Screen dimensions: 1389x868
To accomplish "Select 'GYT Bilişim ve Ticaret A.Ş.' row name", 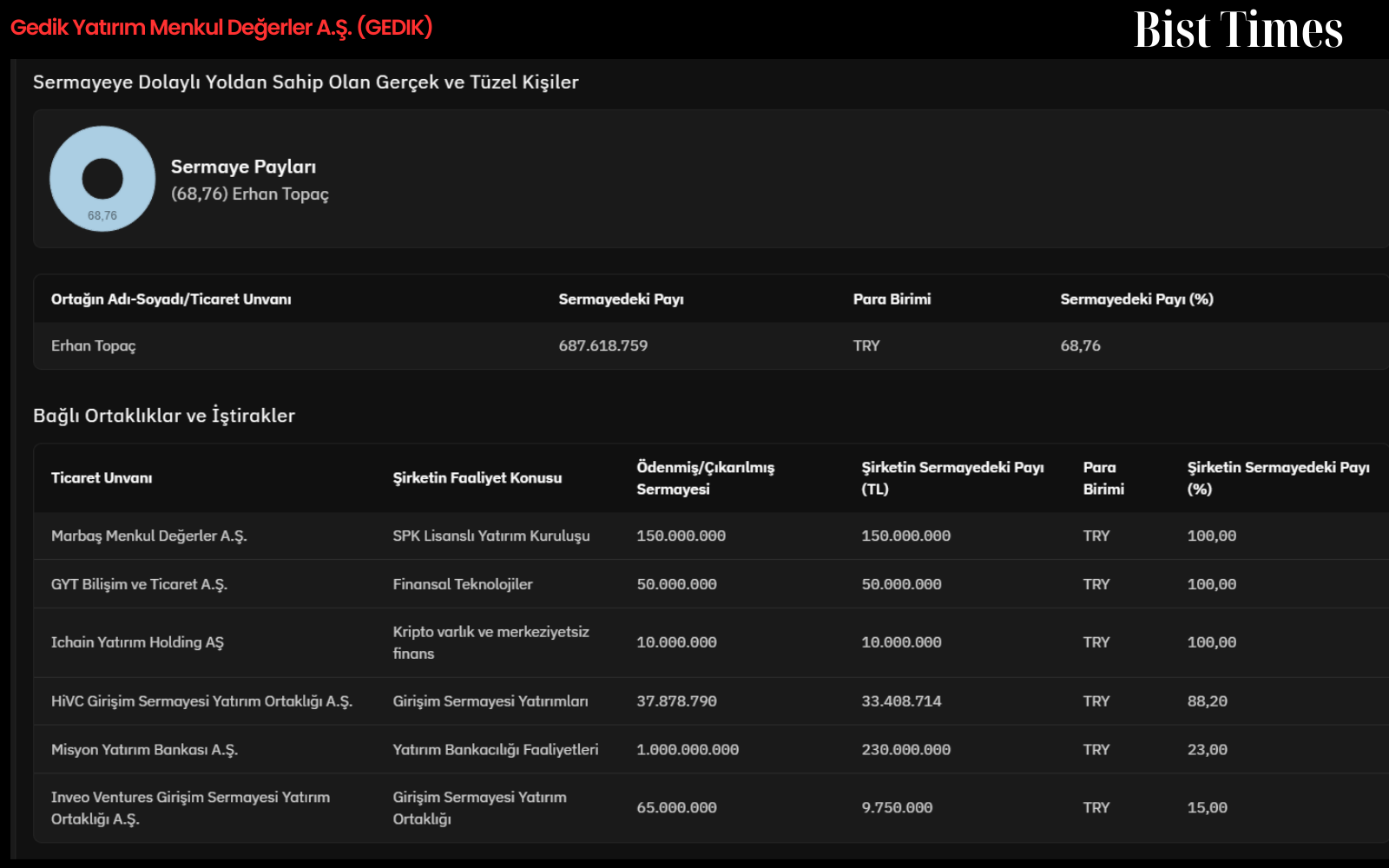I will [x=139, y=585].
